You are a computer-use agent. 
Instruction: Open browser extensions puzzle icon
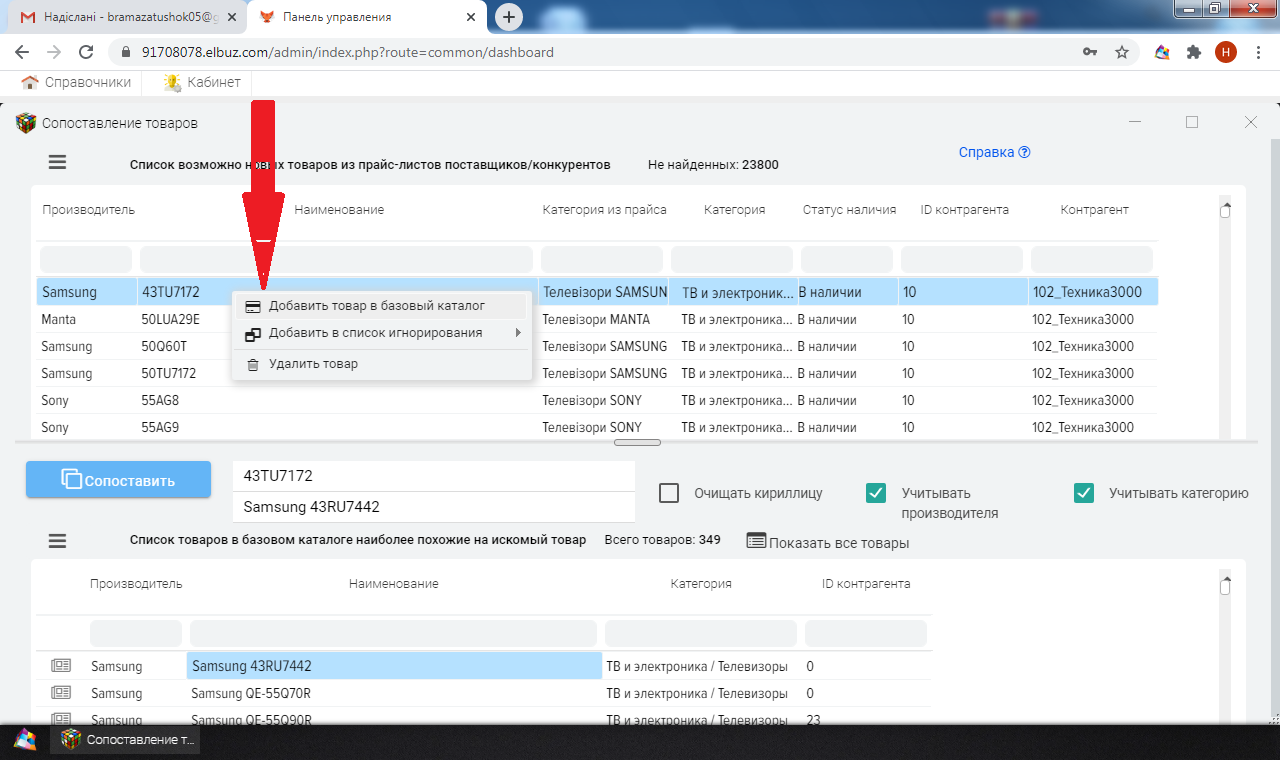(1193, 52)
